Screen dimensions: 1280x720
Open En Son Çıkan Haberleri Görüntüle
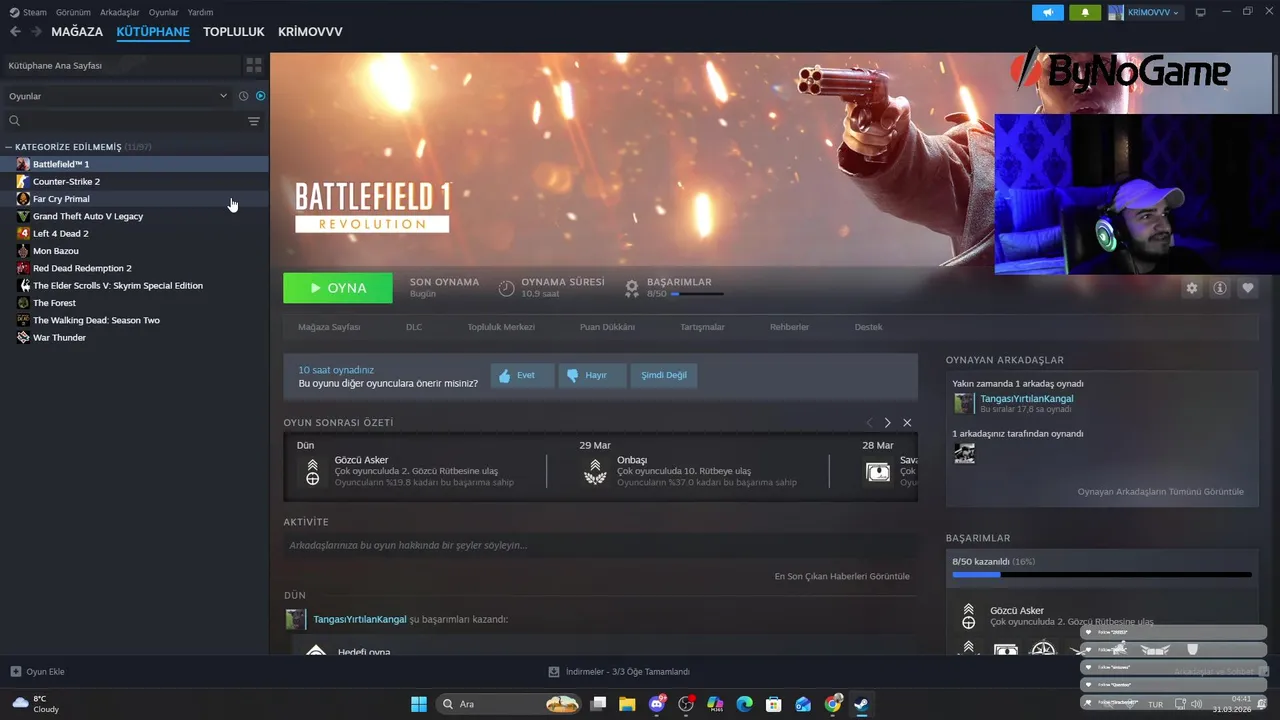842,577
